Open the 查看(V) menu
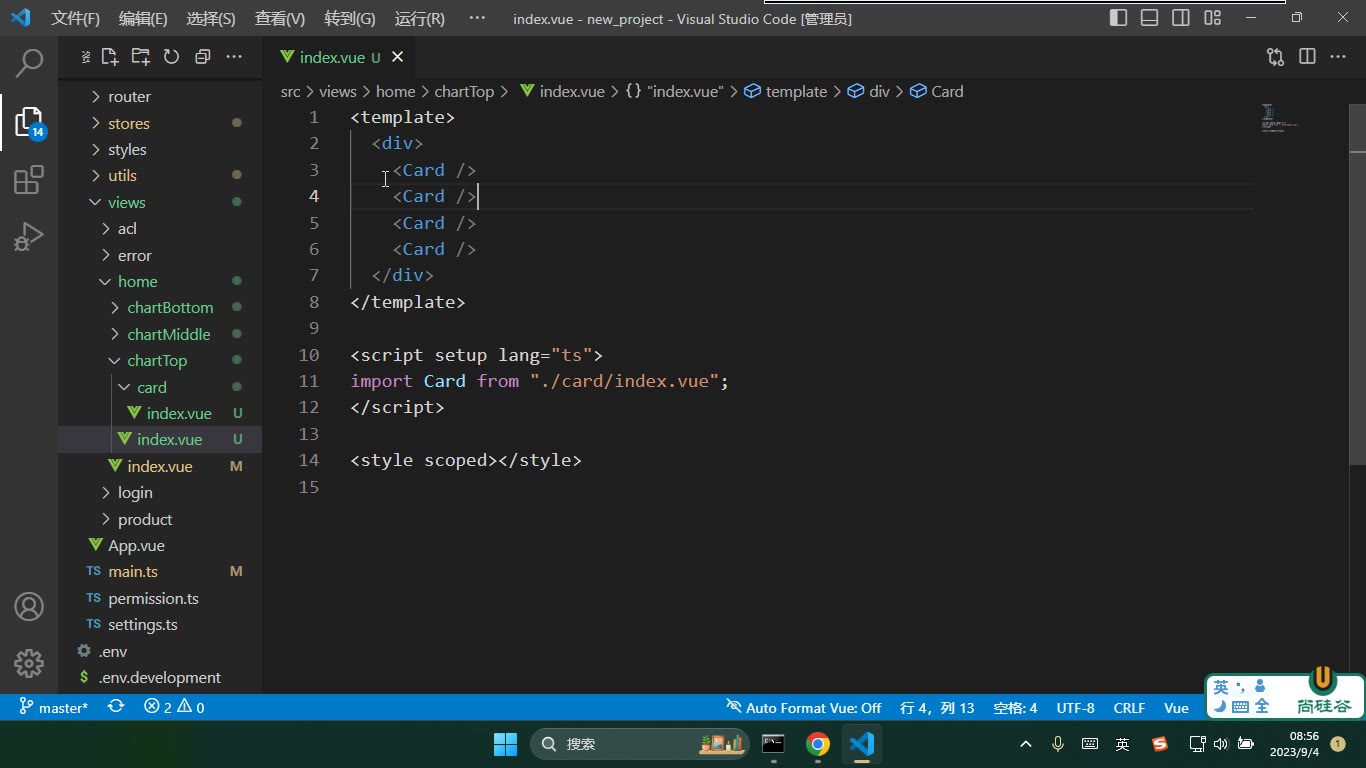The height and width of the screenshot is (768, 1366). pyautogui.click(x=280, y=18)
